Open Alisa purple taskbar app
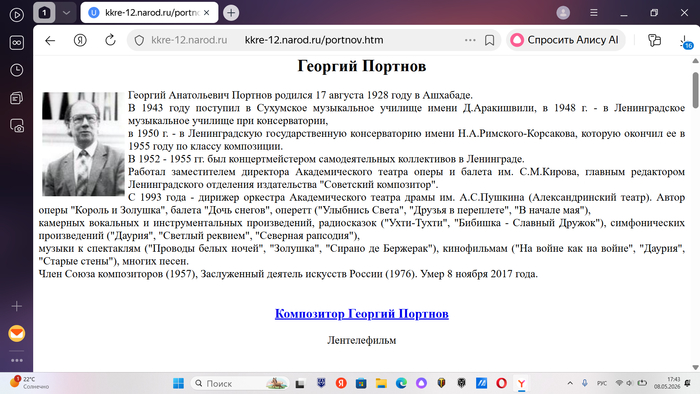The height and width of the screenshot is (394, 700). pyautogui.click(x=421, y=383)
